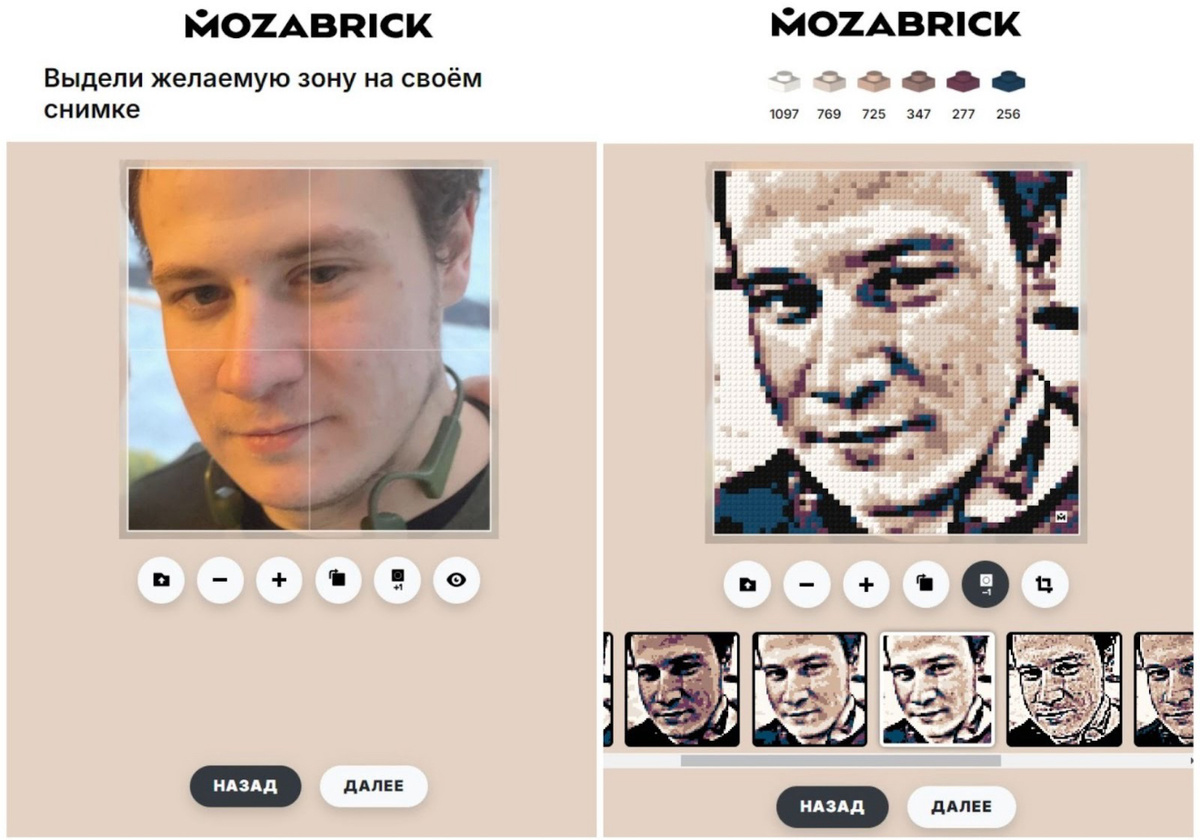Screen dimensions: 1200x840
Task: Click the copy icon beneath the original photo
Action: coord(338,580)
